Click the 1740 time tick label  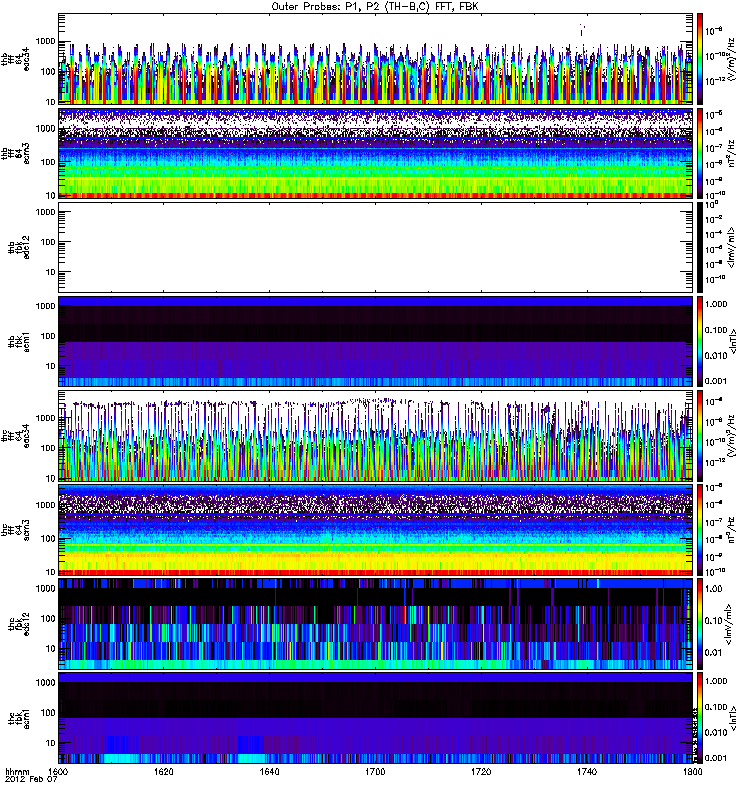pos(587,771)
